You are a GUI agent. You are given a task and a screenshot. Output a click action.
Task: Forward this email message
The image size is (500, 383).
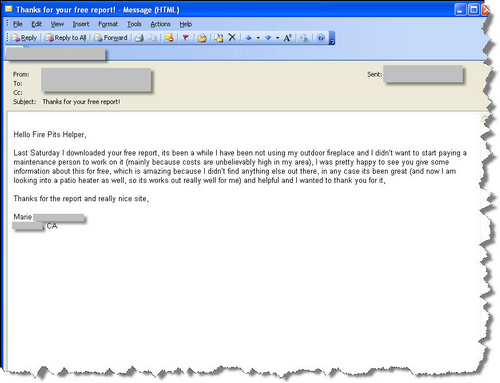coord(111,38)
